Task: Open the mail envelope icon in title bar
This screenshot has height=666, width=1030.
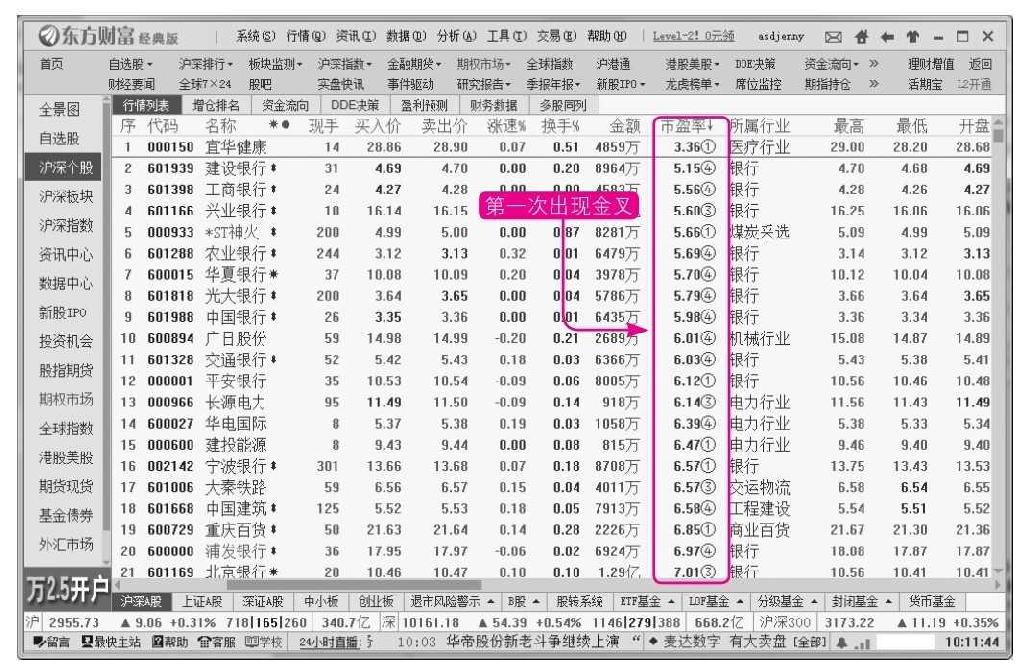Action: pos(833,37)
